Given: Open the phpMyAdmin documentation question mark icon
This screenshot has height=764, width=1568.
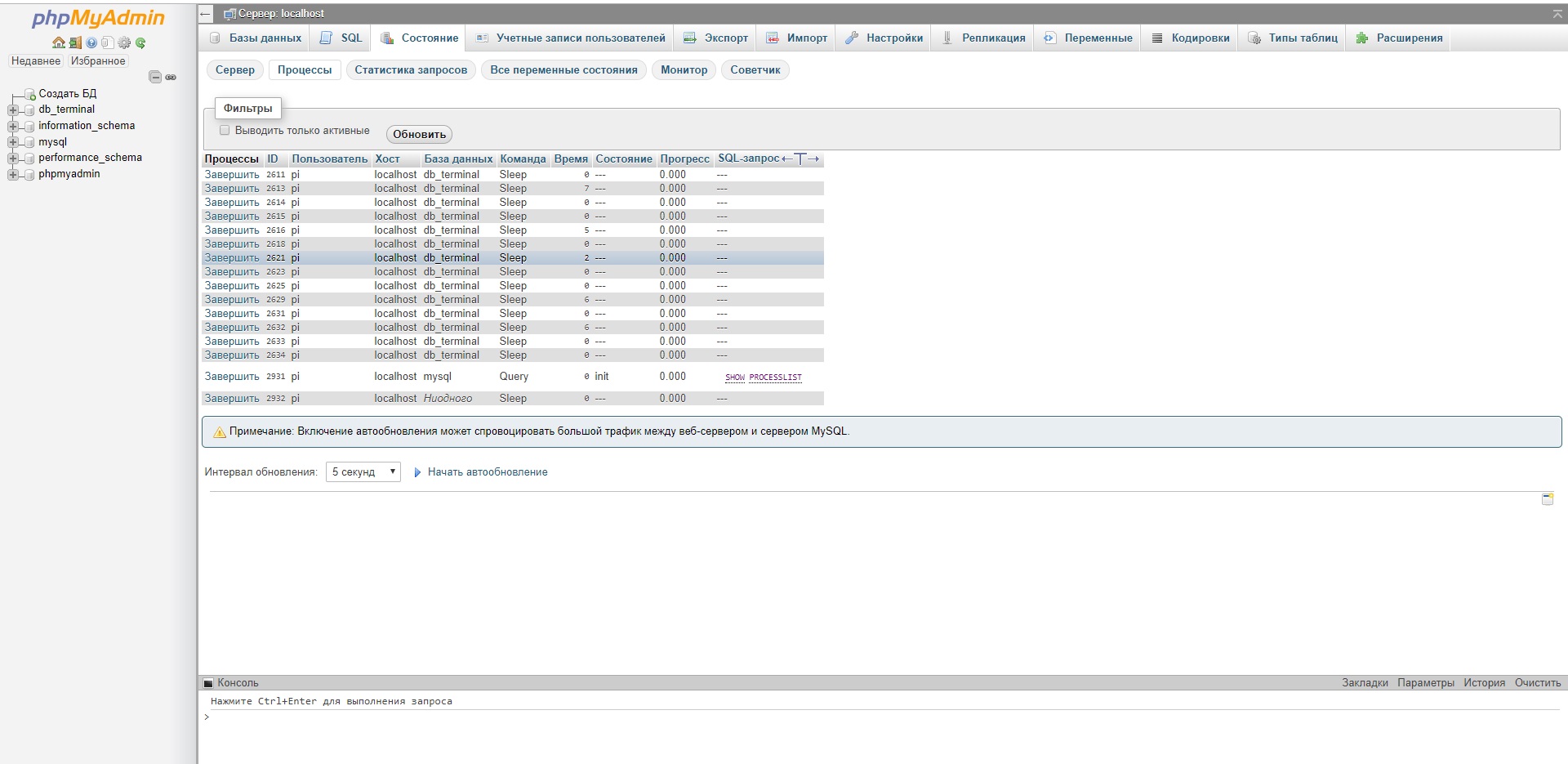Looking at the screenshot, I should pos(91,42).
